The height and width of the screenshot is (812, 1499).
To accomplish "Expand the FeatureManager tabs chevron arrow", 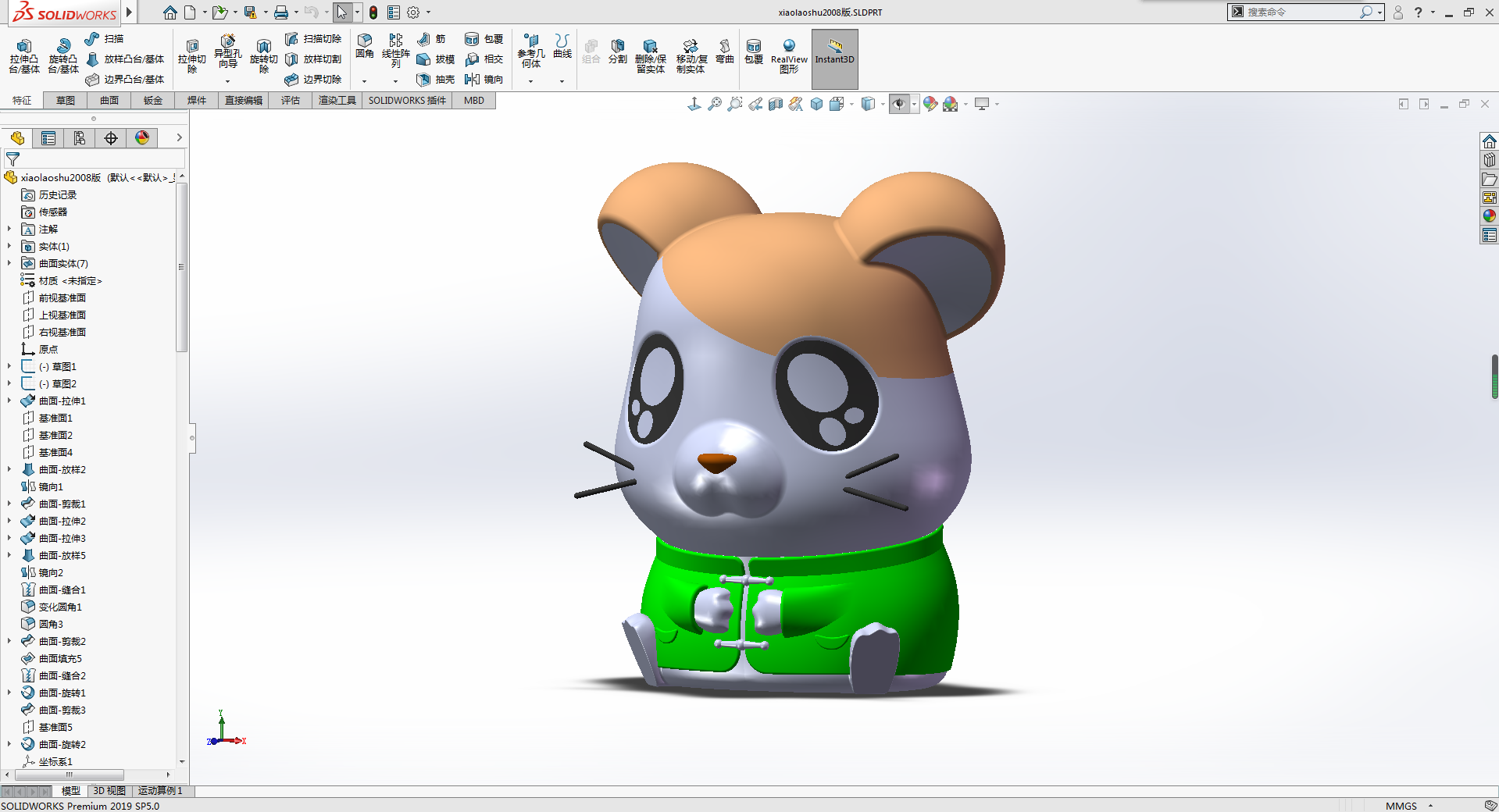I will (179, 138).
